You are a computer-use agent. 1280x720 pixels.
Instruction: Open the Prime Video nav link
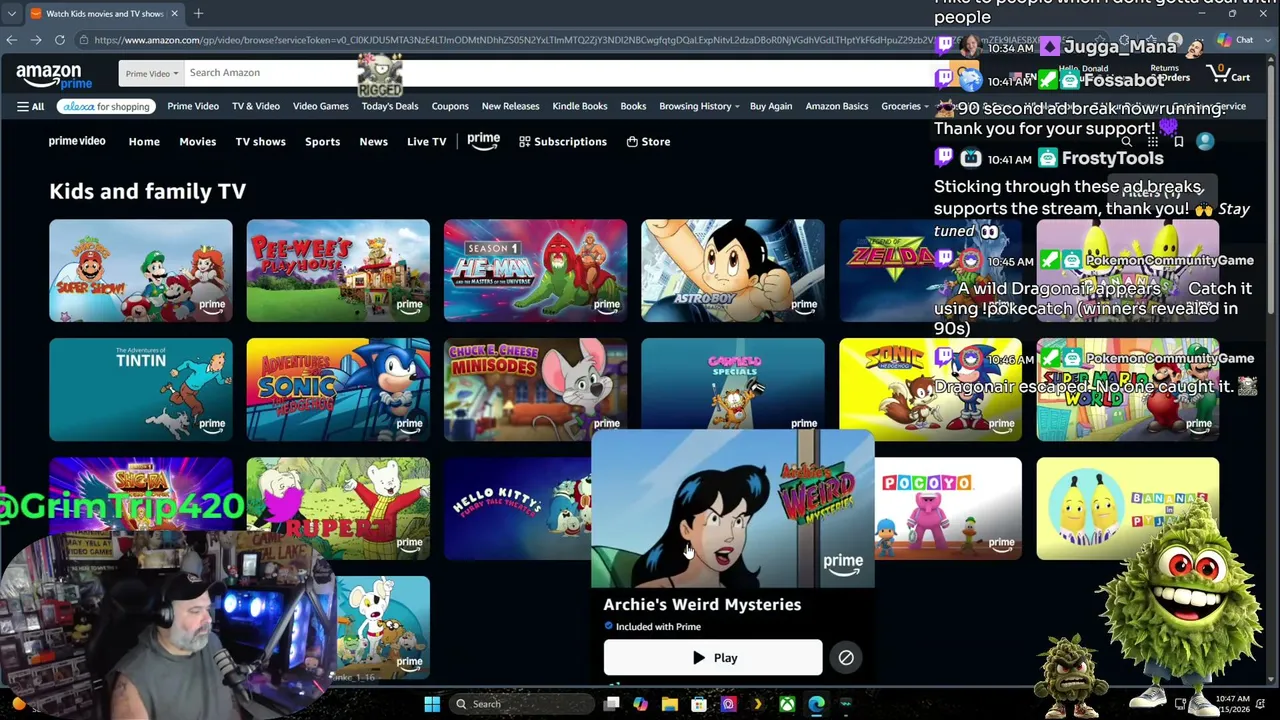coord(193,106)
